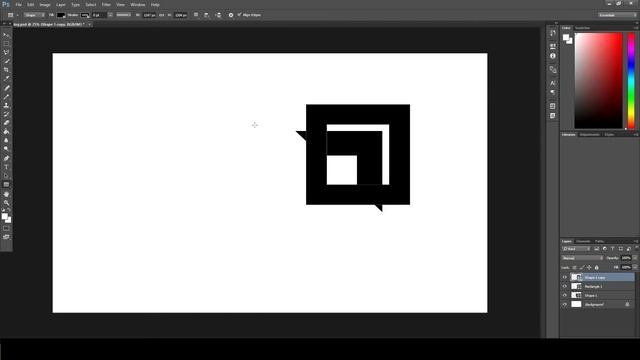The width and height of the screenshot is (640, 360).
Task: Select the Magic Wand tool
Action: 6,61
